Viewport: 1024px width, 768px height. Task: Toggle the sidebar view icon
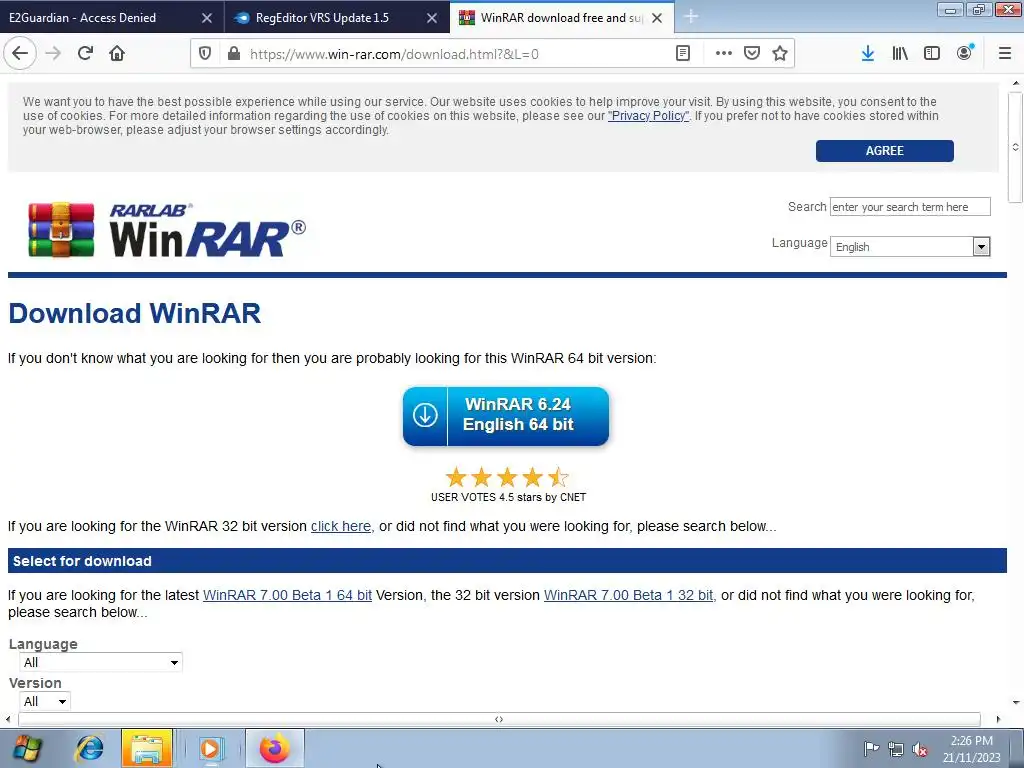[932, 54]
